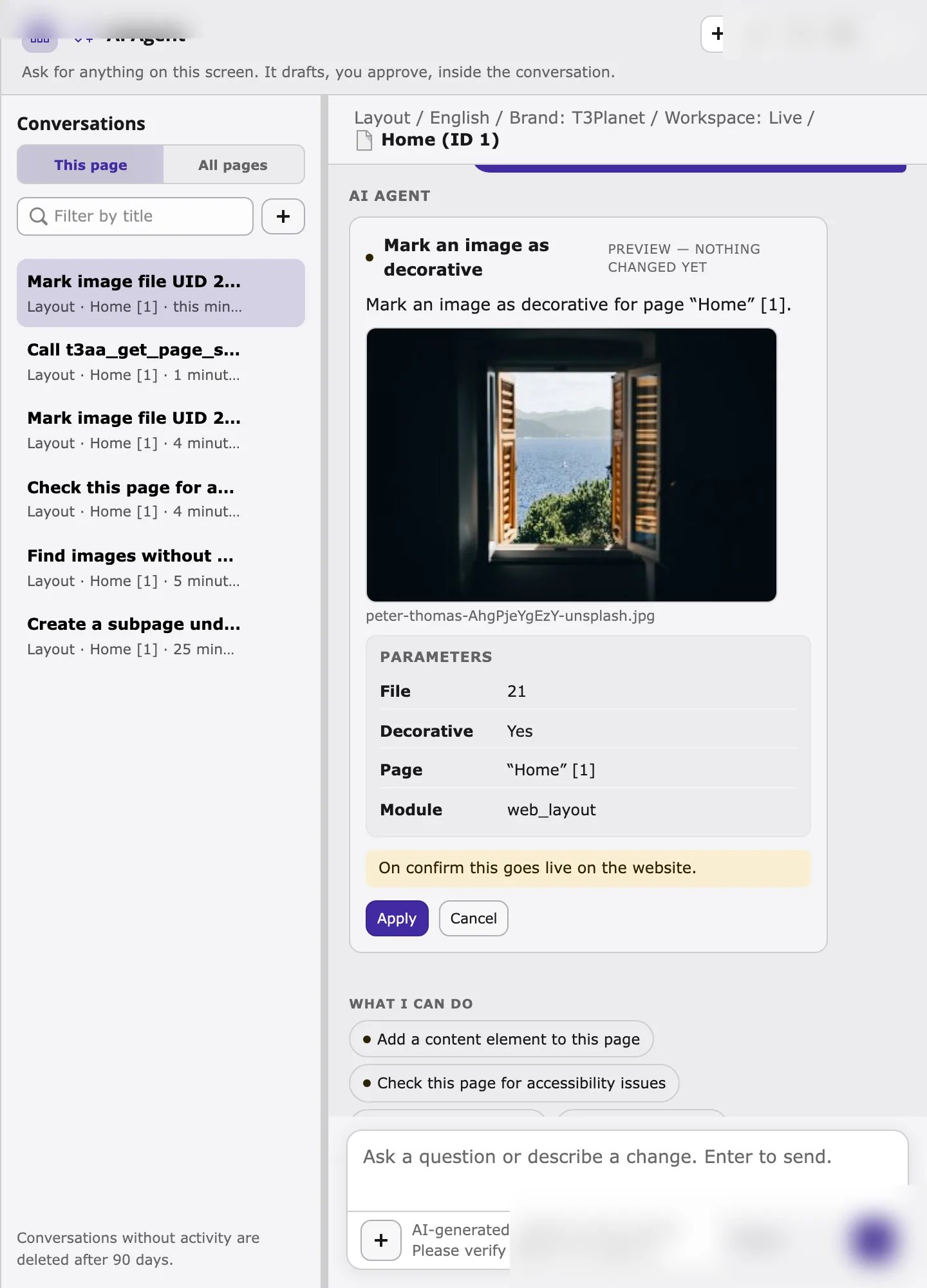This screenshot has height=1288, width=927.
Task: Click the Decorative parameter value Yes
Action: 520,731
